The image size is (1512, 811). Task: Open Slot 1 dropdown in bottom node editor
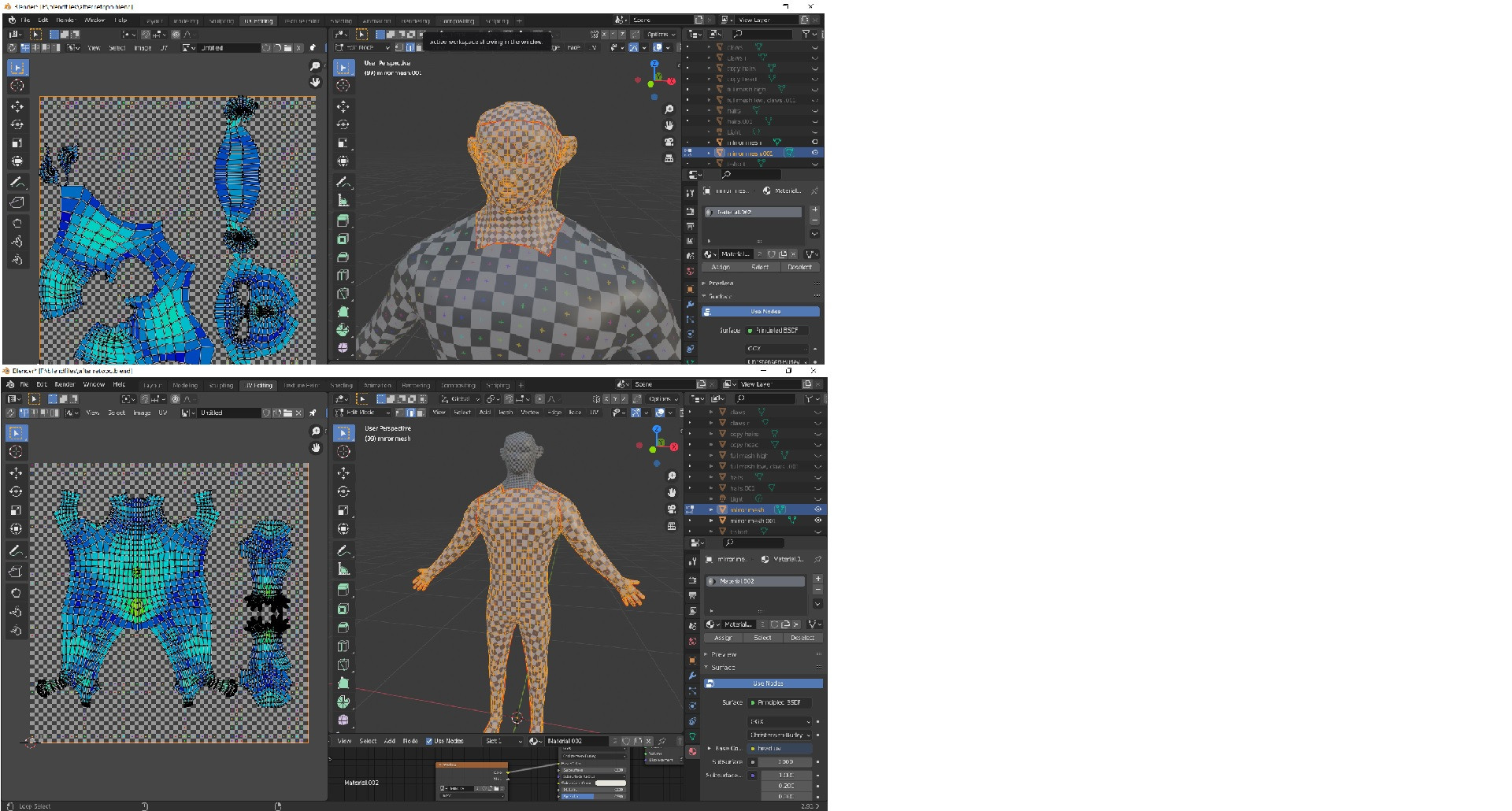point(503,741)
